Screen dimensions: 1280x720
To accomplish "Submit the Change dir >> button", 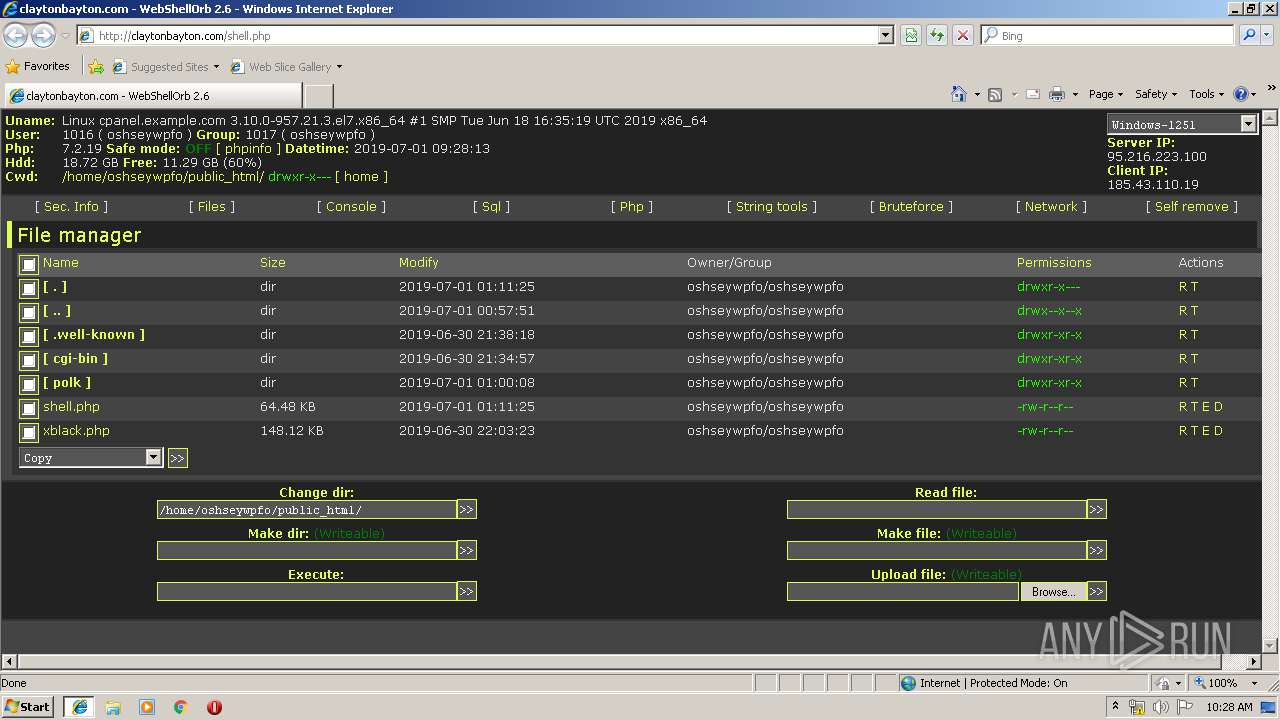I will pyautogui.click(x=466, y=509).
